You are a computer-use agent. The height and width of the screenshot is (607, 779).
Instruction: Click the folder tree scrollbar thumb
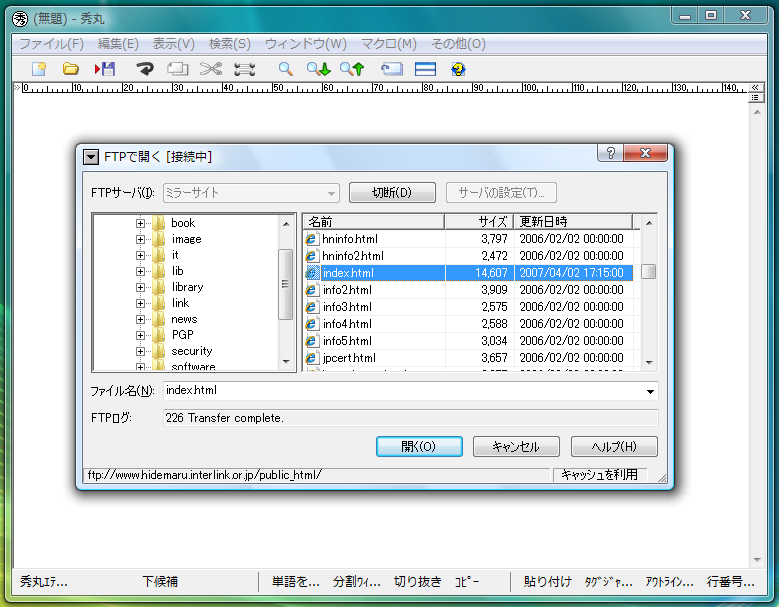click(x=285, y=284)
